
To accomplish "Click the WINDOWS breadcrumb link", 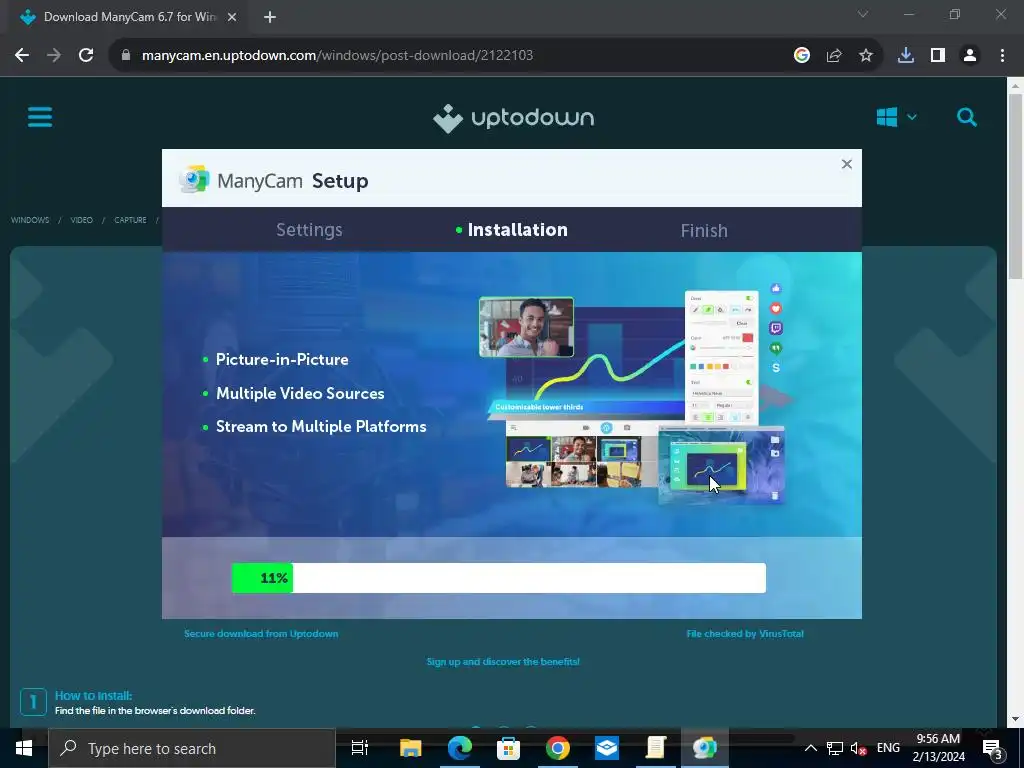I will [x=30, y=220].
